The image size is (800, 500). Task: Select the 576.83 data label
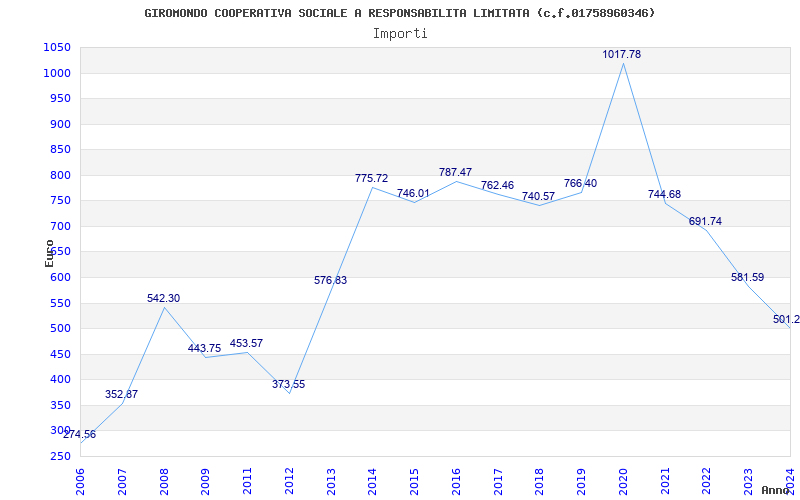330,280
